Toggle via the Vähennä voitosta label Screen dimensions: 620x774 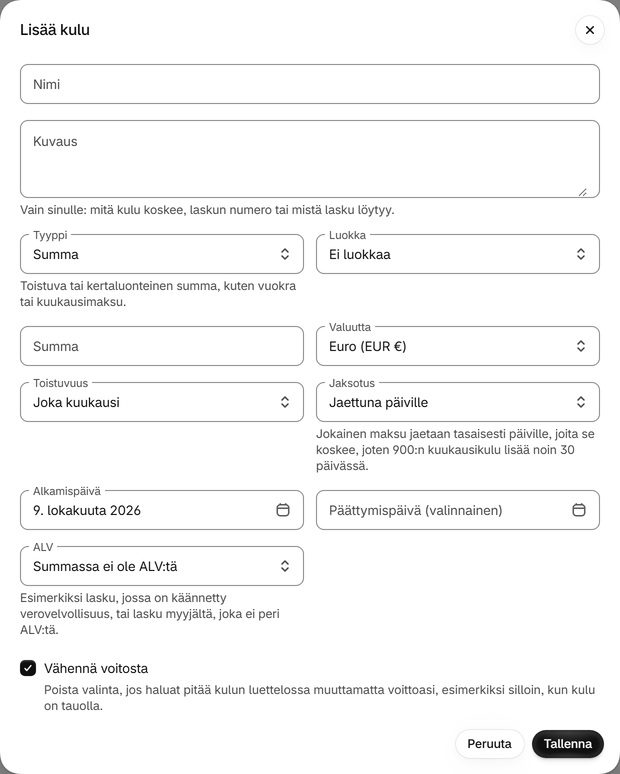(x=96, y=668)
